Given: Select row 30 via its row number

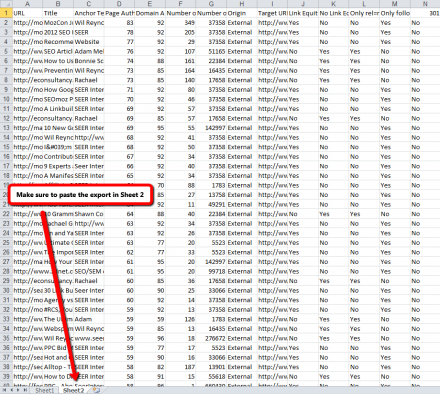Looking at the screenshot, I should coord(6,290).
